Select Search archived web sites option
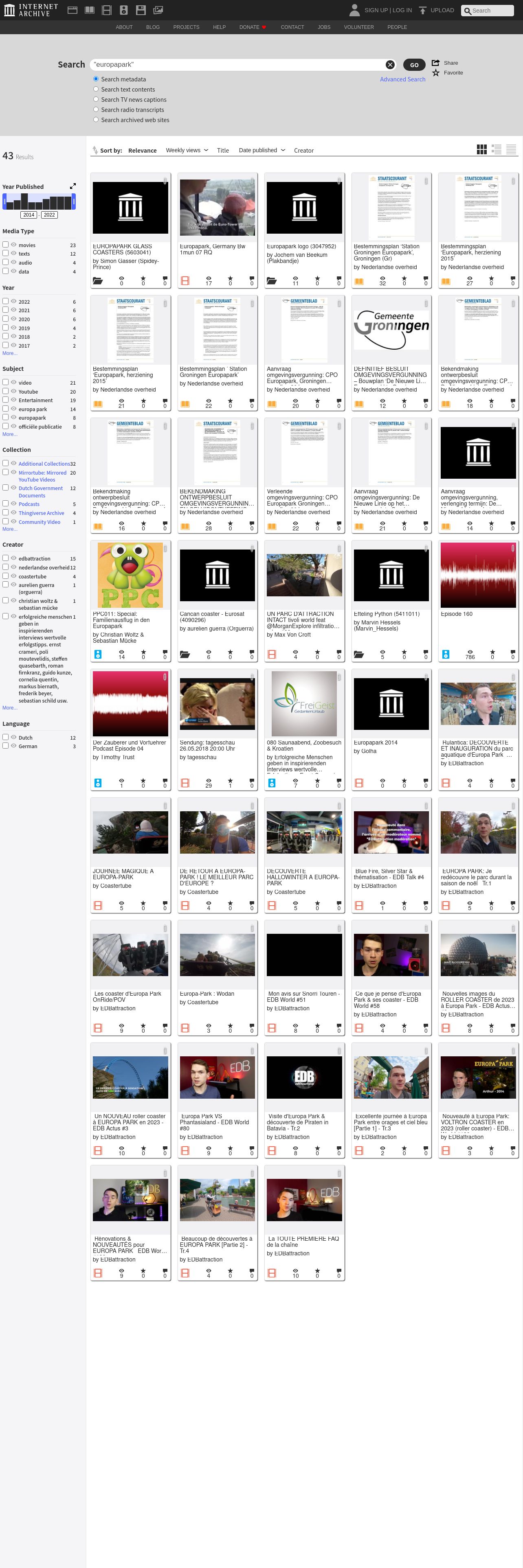 click(96, 120)
